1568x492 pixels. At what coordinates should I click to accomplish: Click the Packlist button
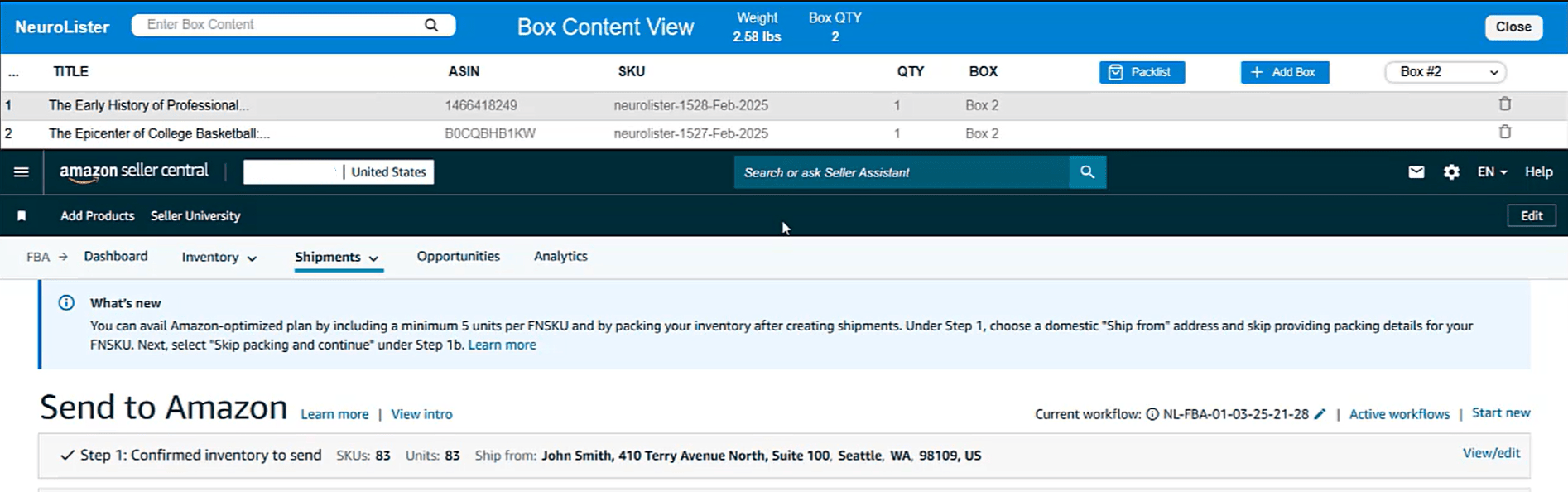(1141, 72)
